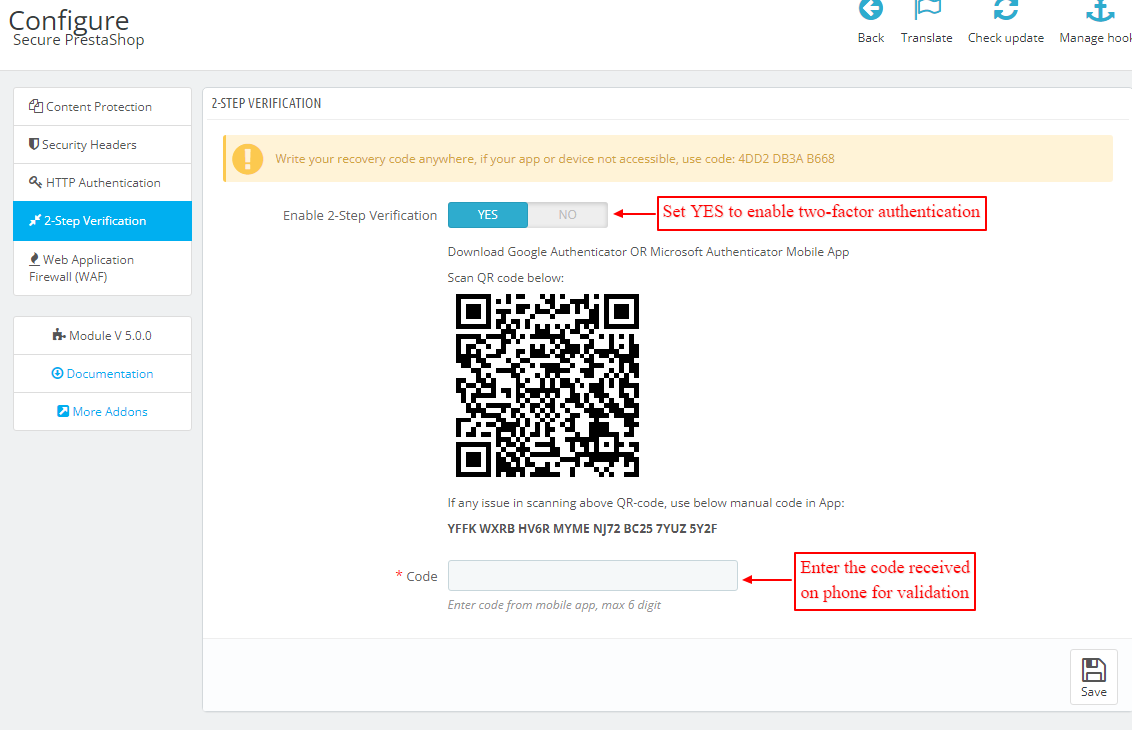Screen dimensions: 1132x730
Task: Click the Security Headers shield icon
Action: click(33, 144)
